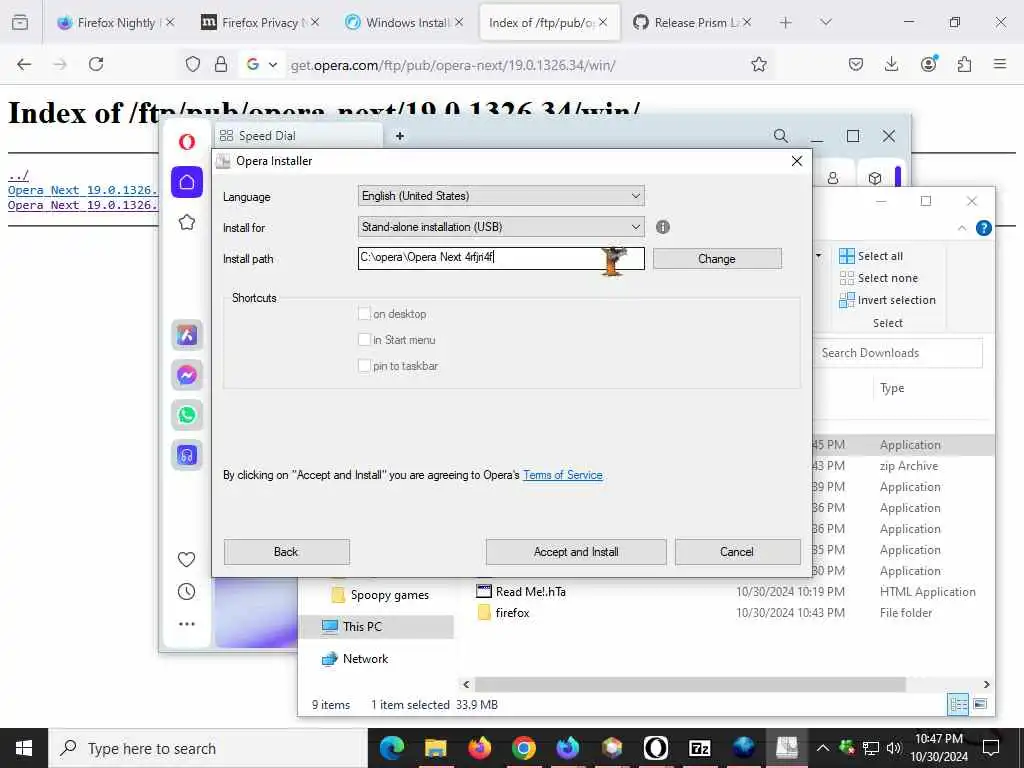Click the Install path text field
This screenshot has height=768, width=1024.
coord(501,258)
